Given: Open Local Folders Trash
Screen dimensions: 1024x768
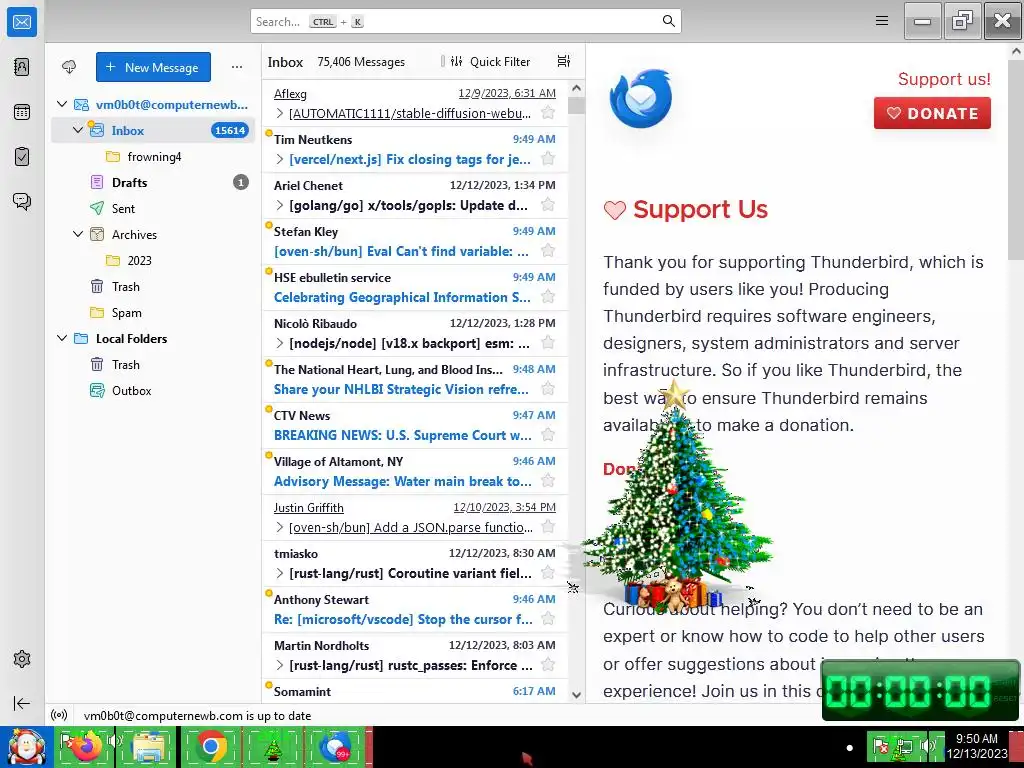Looking at the screenshot, I should pyautogui.click(x=153, y=364).
